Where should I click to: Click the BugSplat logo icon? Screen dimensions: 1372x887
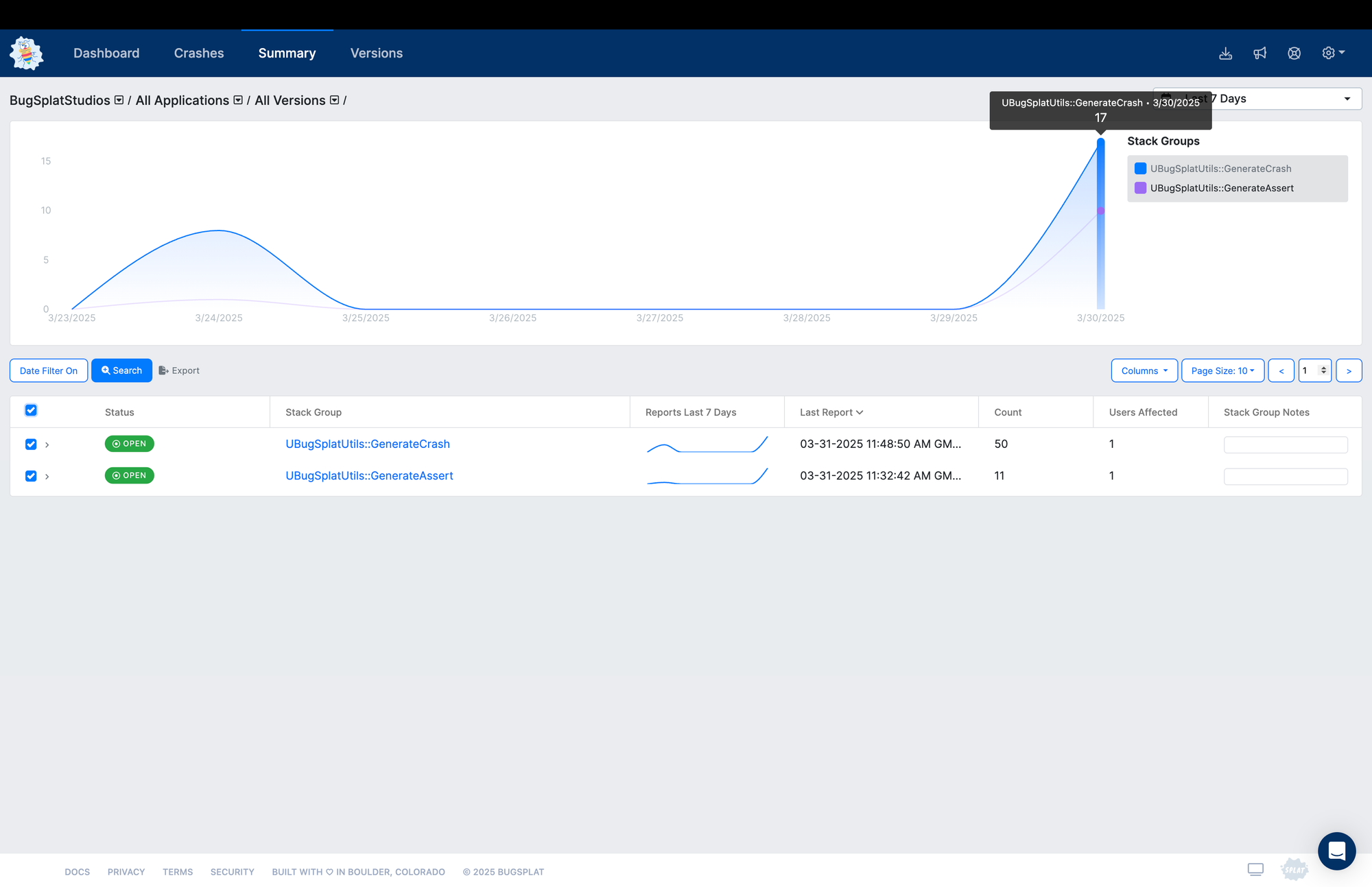click(x=27, y=54)
